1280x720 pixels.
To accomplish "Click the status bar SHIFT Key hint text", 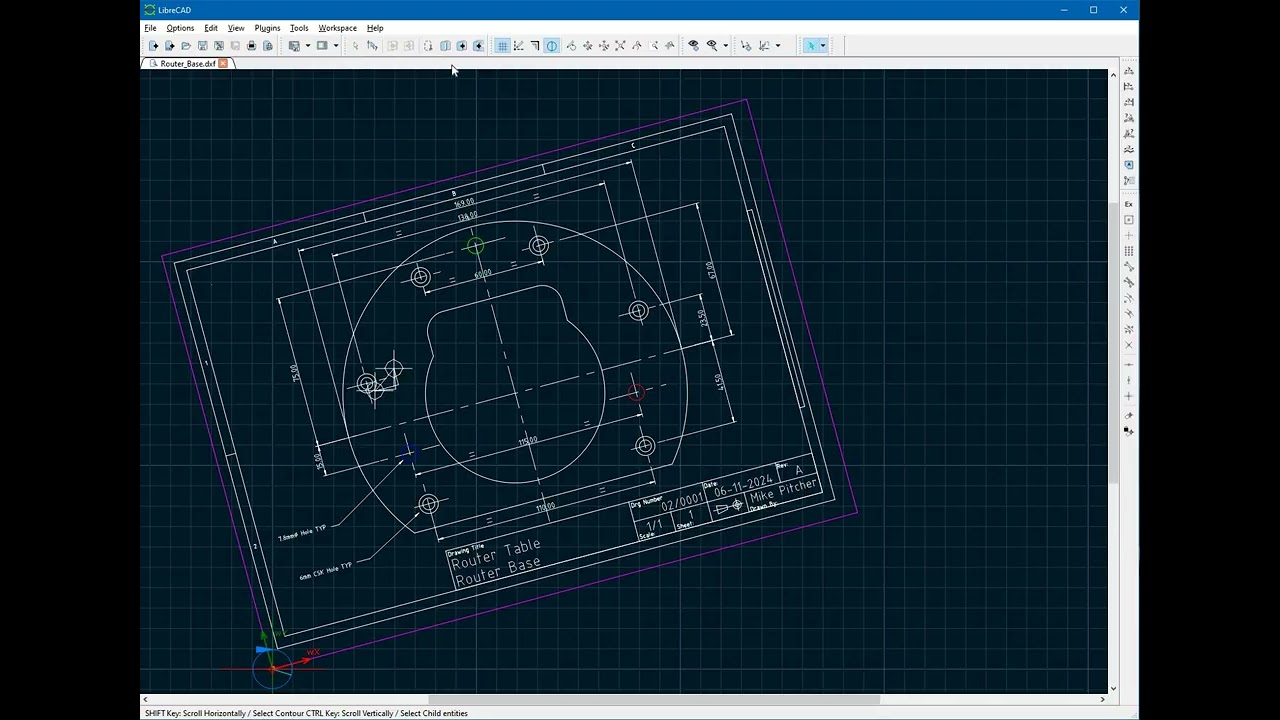I will 306,713.
